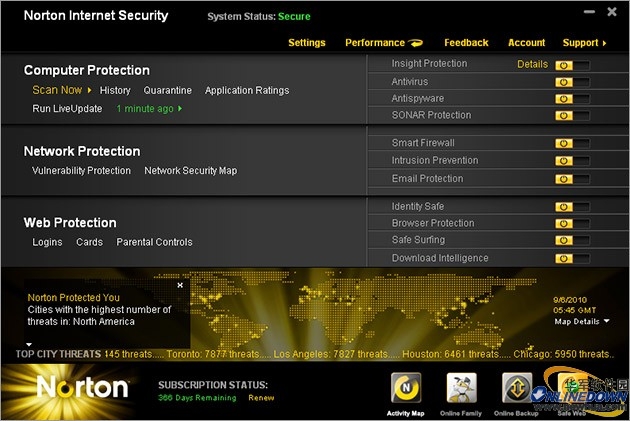Toggle Smart Firewall switch

click(x=572, y=143)
